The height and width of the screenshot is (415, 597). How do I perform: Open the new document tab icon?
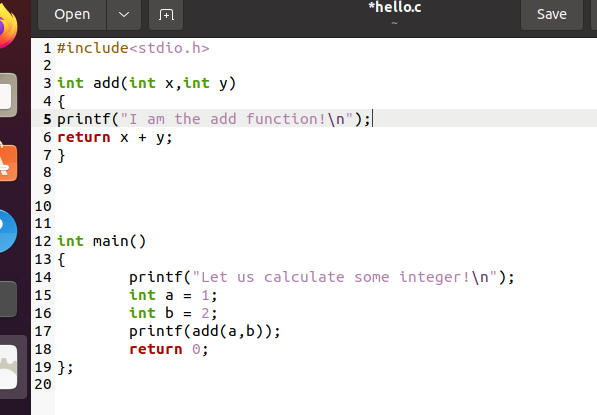point(166,14)
